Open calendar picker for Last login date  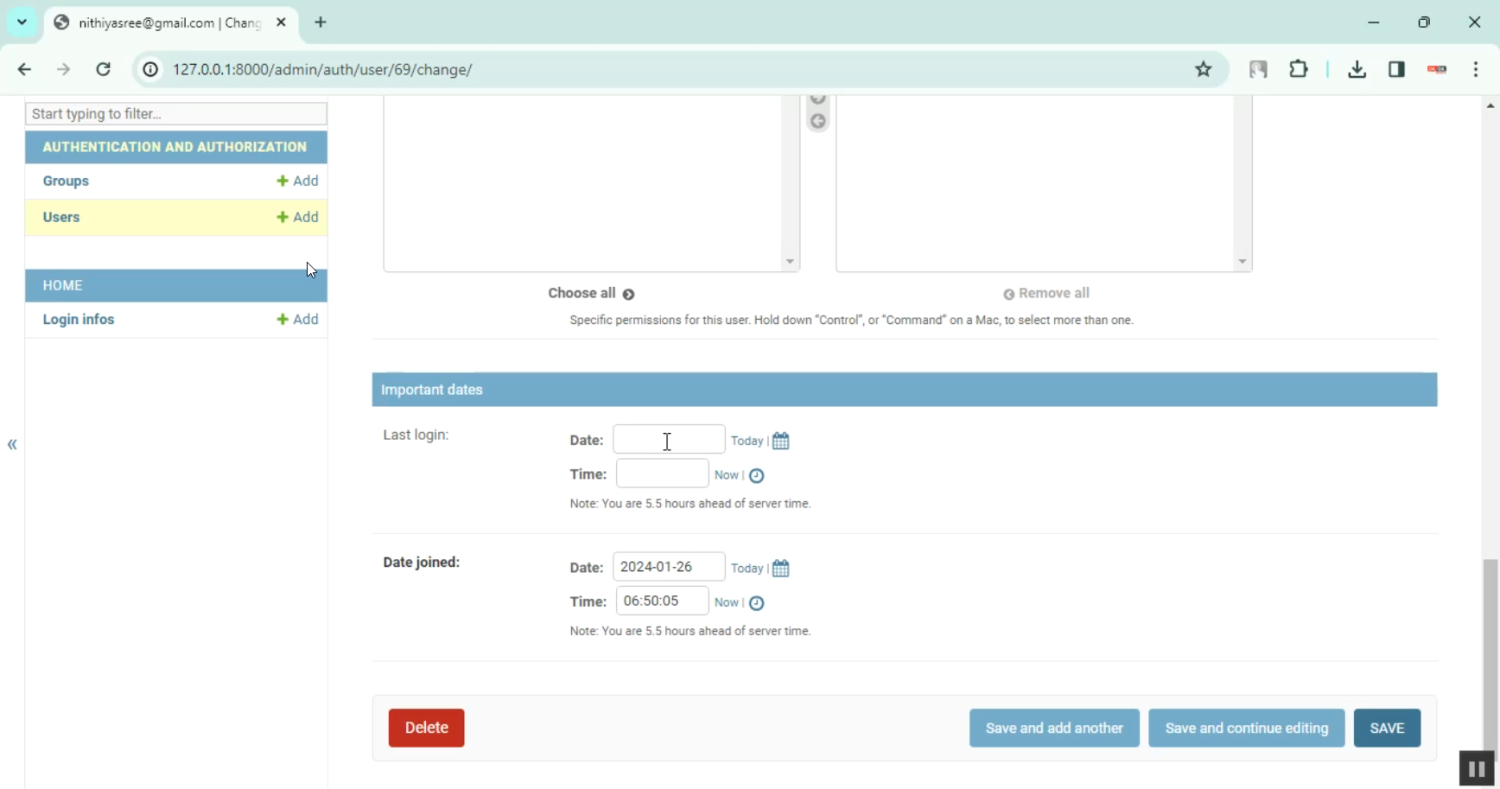(x=781, y=441)
